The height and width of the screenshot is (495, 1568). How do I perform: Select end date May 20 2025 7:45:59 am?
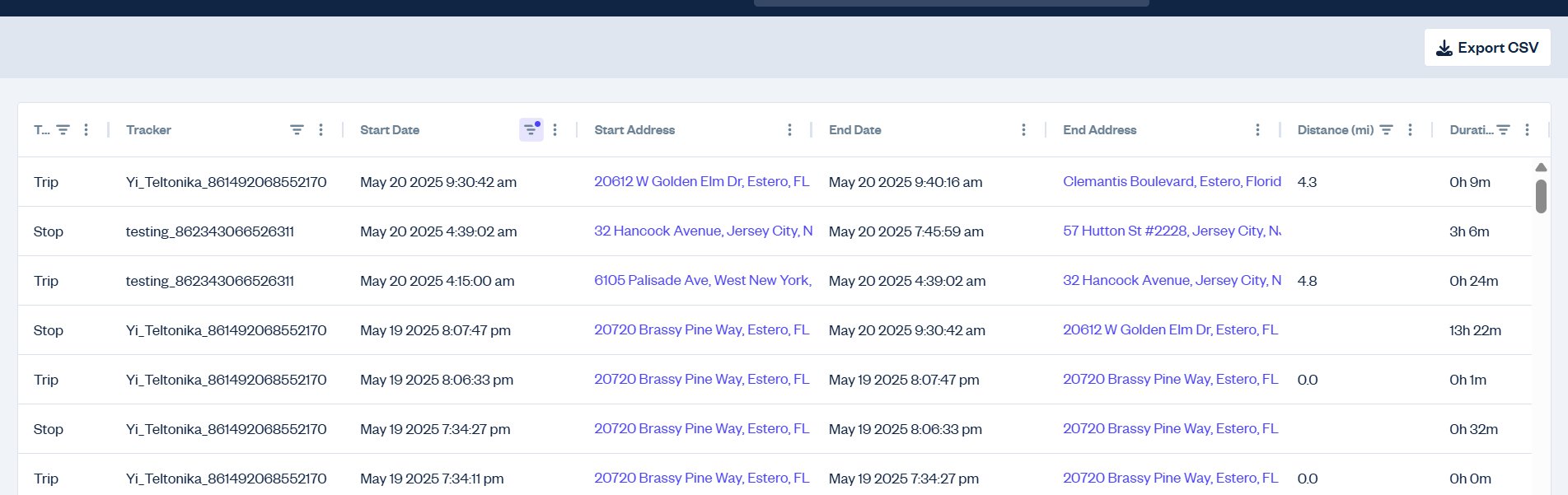click(x=906, y=231)
